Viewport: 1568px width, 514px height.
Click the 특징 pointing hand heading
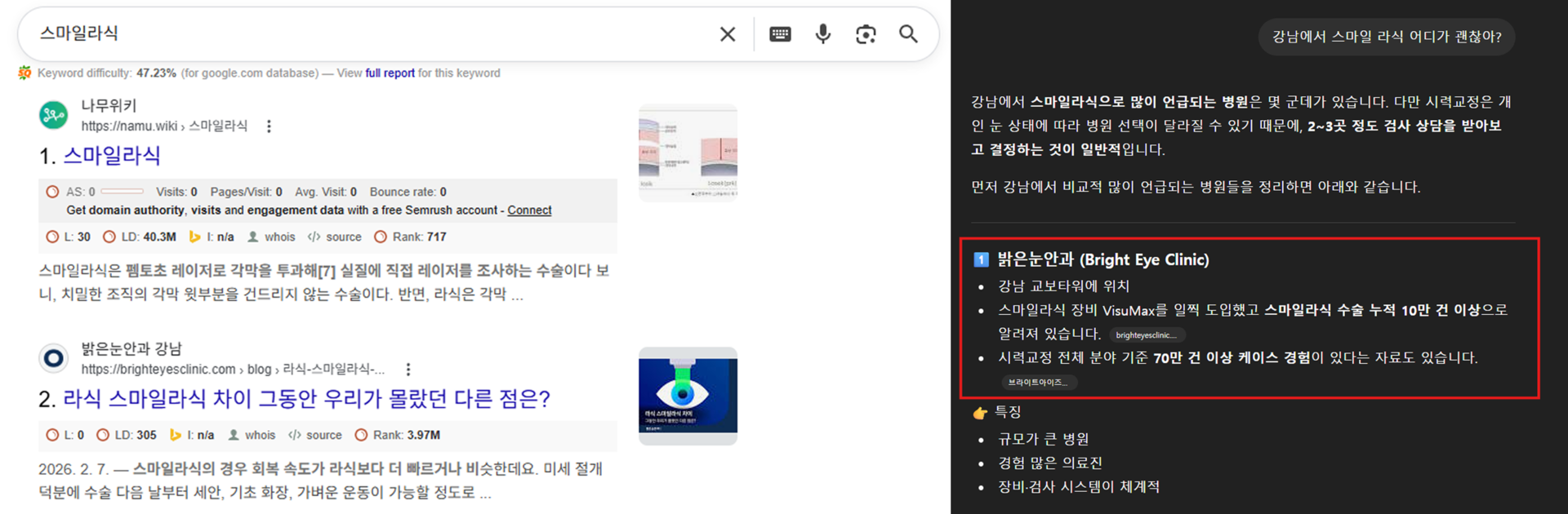997,413
